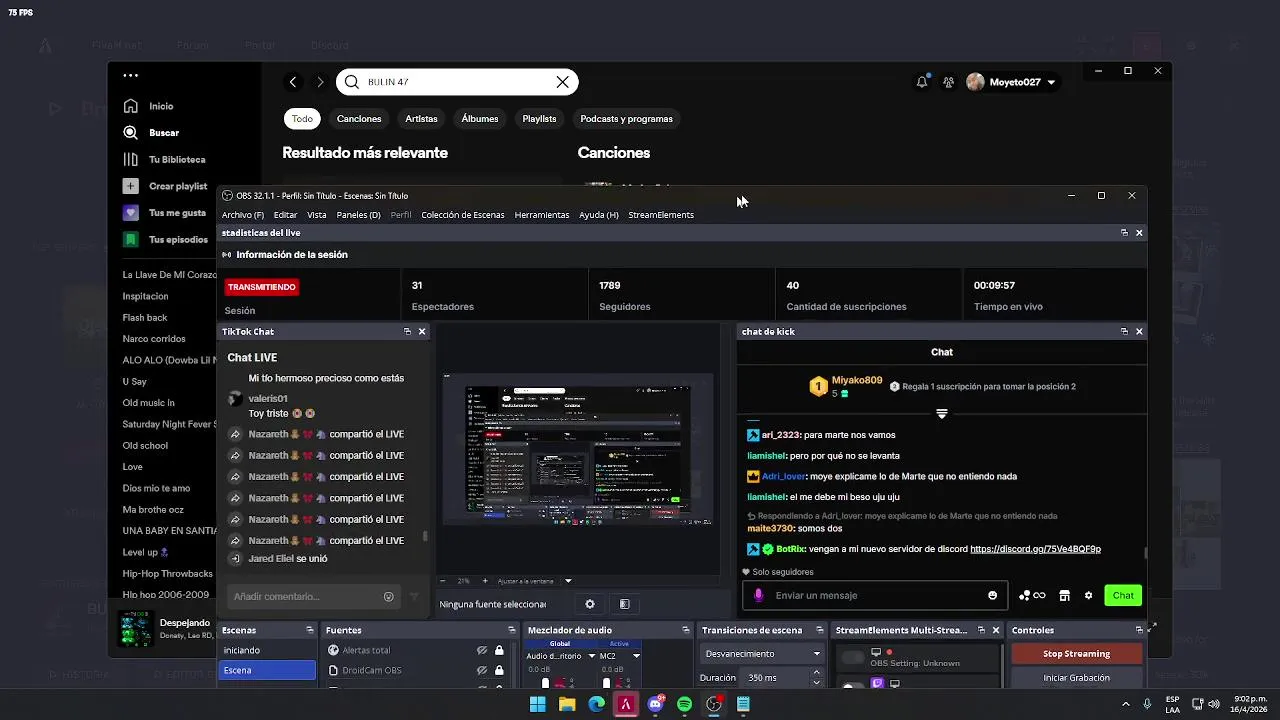The width and height of the screenshot is (1280, 720).
Task: Toggle lock on DroidCam OBS source
Action: click(x=499, y=670)
